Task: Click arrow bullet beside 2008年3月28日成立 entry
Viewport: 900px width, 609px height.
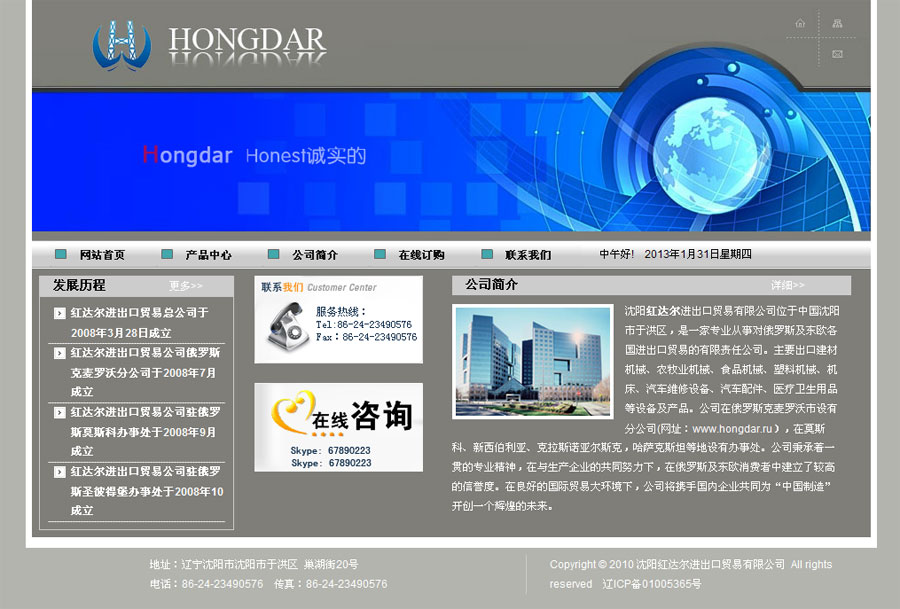Action: pos(60,313)
